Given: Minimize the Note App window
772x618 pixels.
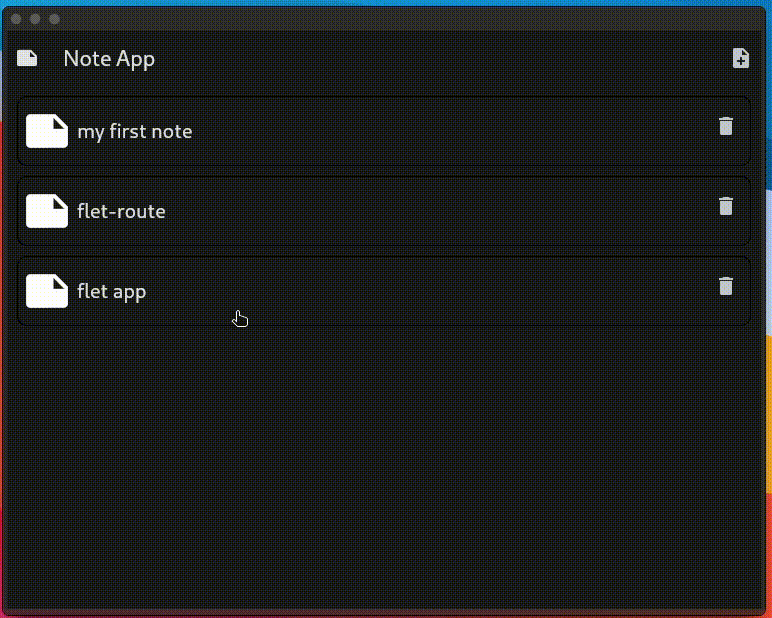Looking at the screenshot, I should [x=35, y=19].
